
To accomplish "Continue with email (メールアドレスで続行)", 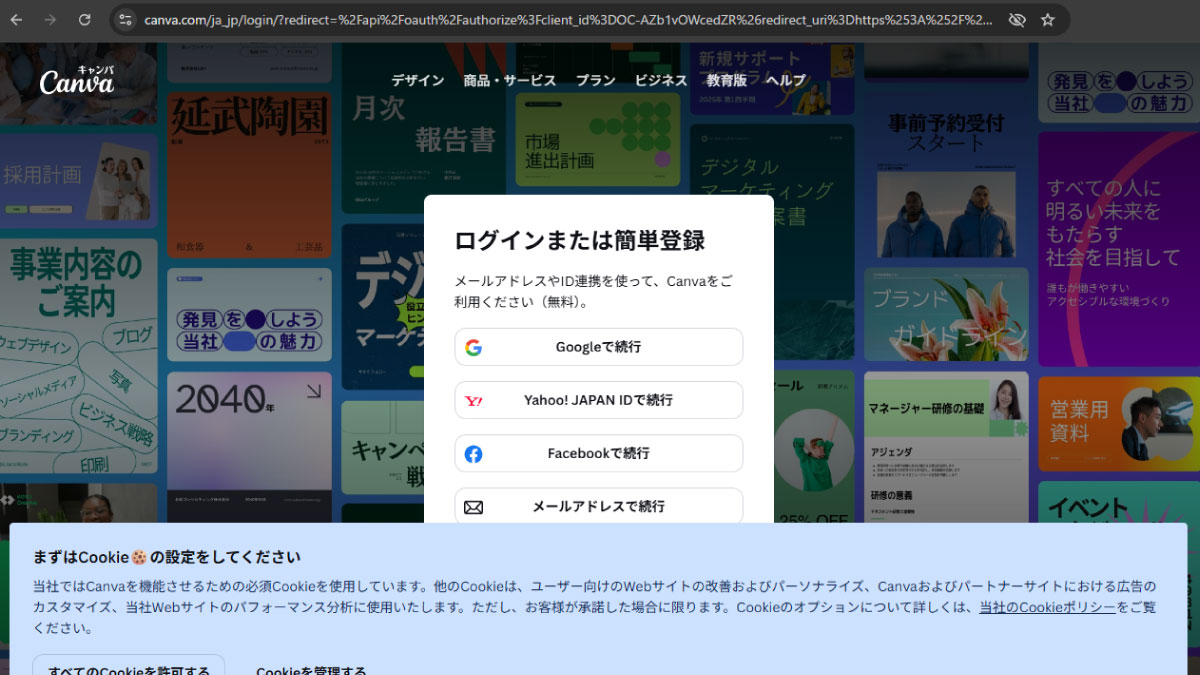I will 599,506.
